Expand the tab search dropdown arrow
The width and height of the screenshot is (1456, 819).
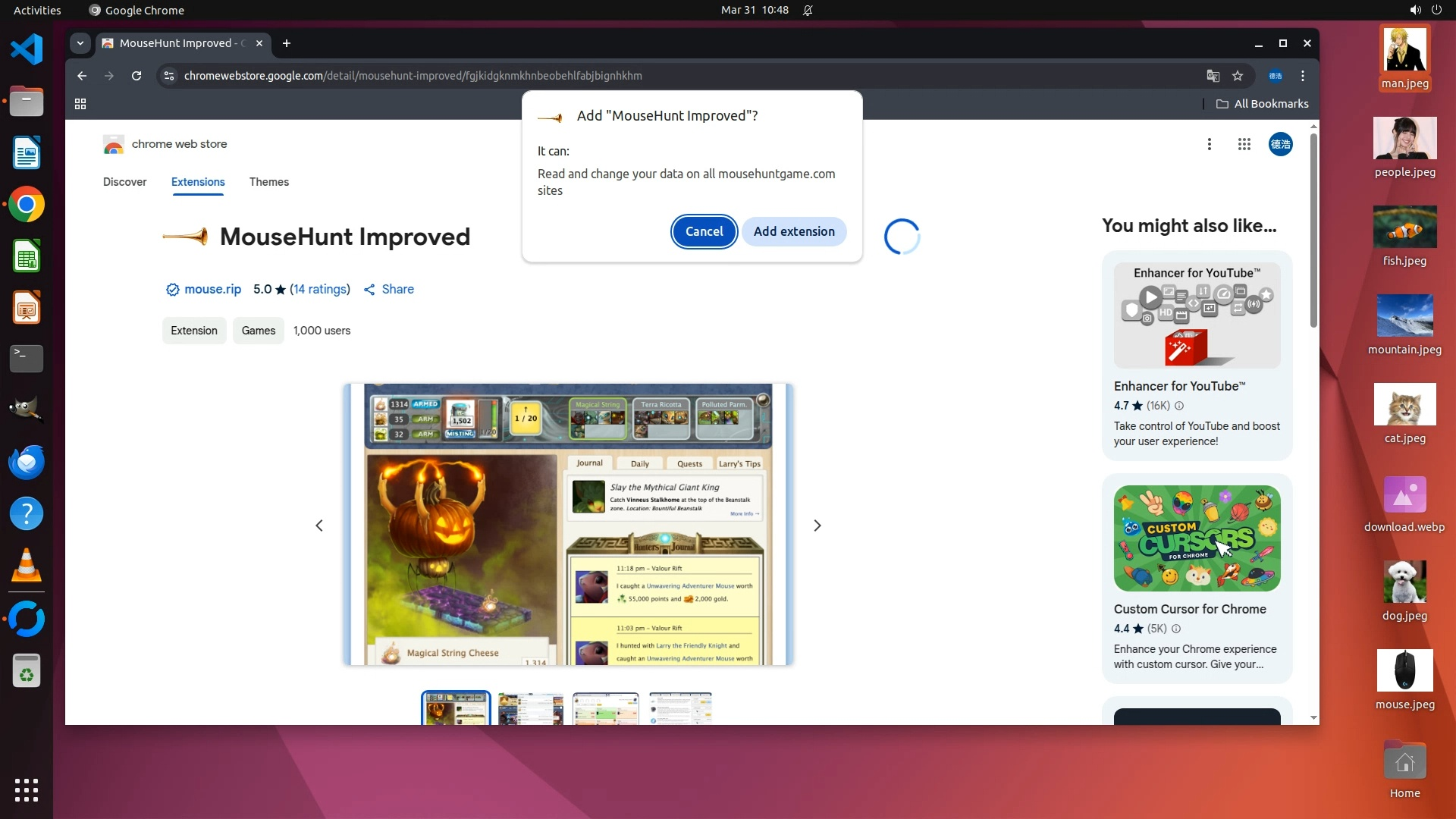click(80, 43)
